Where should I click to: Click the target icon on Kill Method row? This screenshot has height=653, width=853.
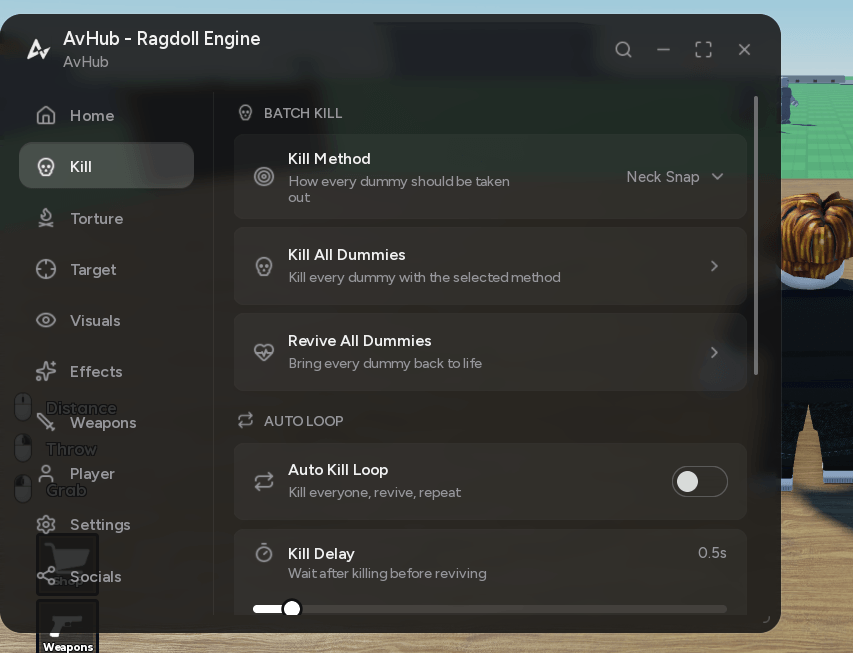[x=264, y=177]
